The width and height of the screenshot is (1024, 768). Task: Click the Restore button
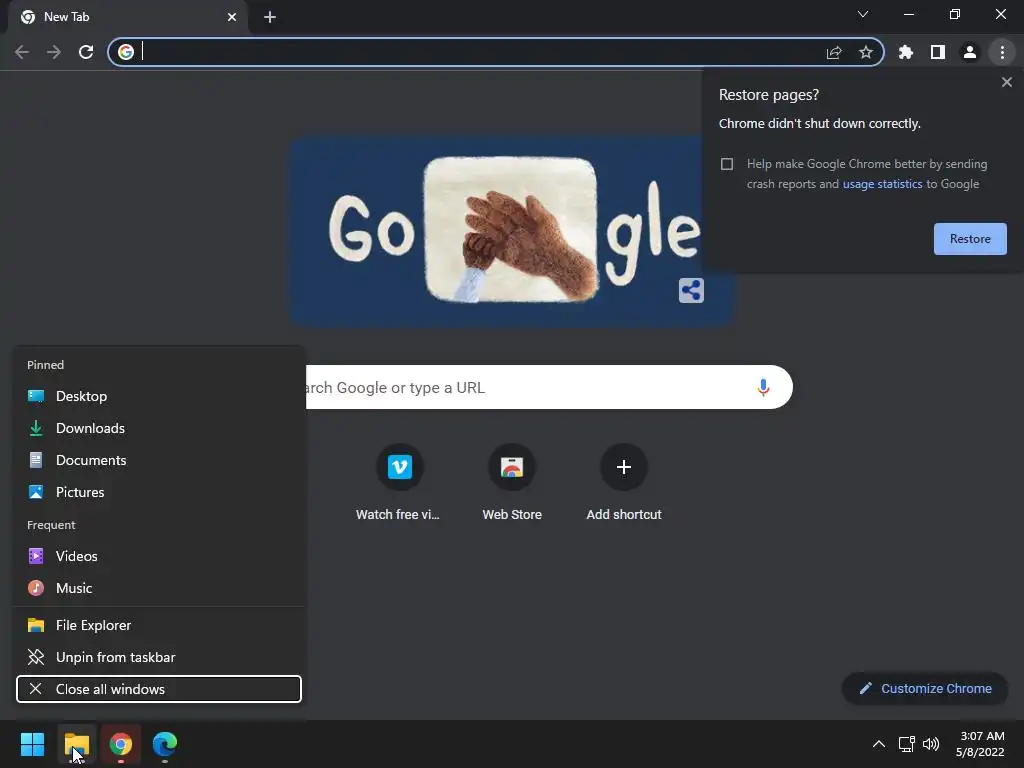click(x=970, y=239)
